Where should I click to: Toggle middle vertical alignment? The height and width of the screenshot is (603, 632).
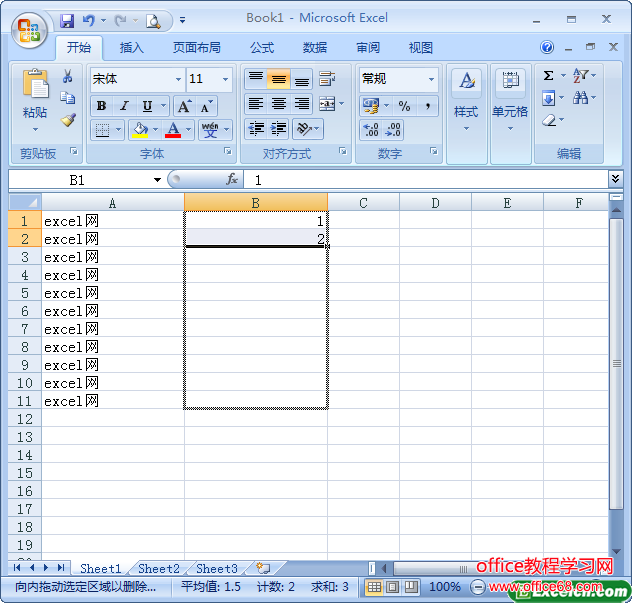[279, 78]
